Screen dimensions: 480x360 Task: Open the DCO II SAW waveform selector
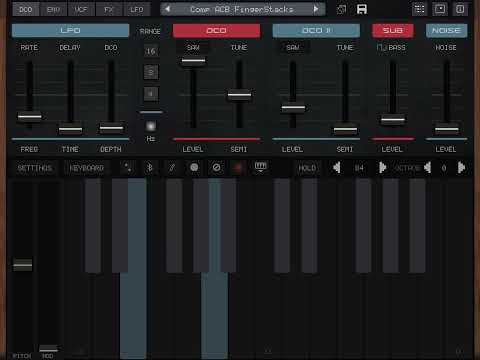coord(293,48)
